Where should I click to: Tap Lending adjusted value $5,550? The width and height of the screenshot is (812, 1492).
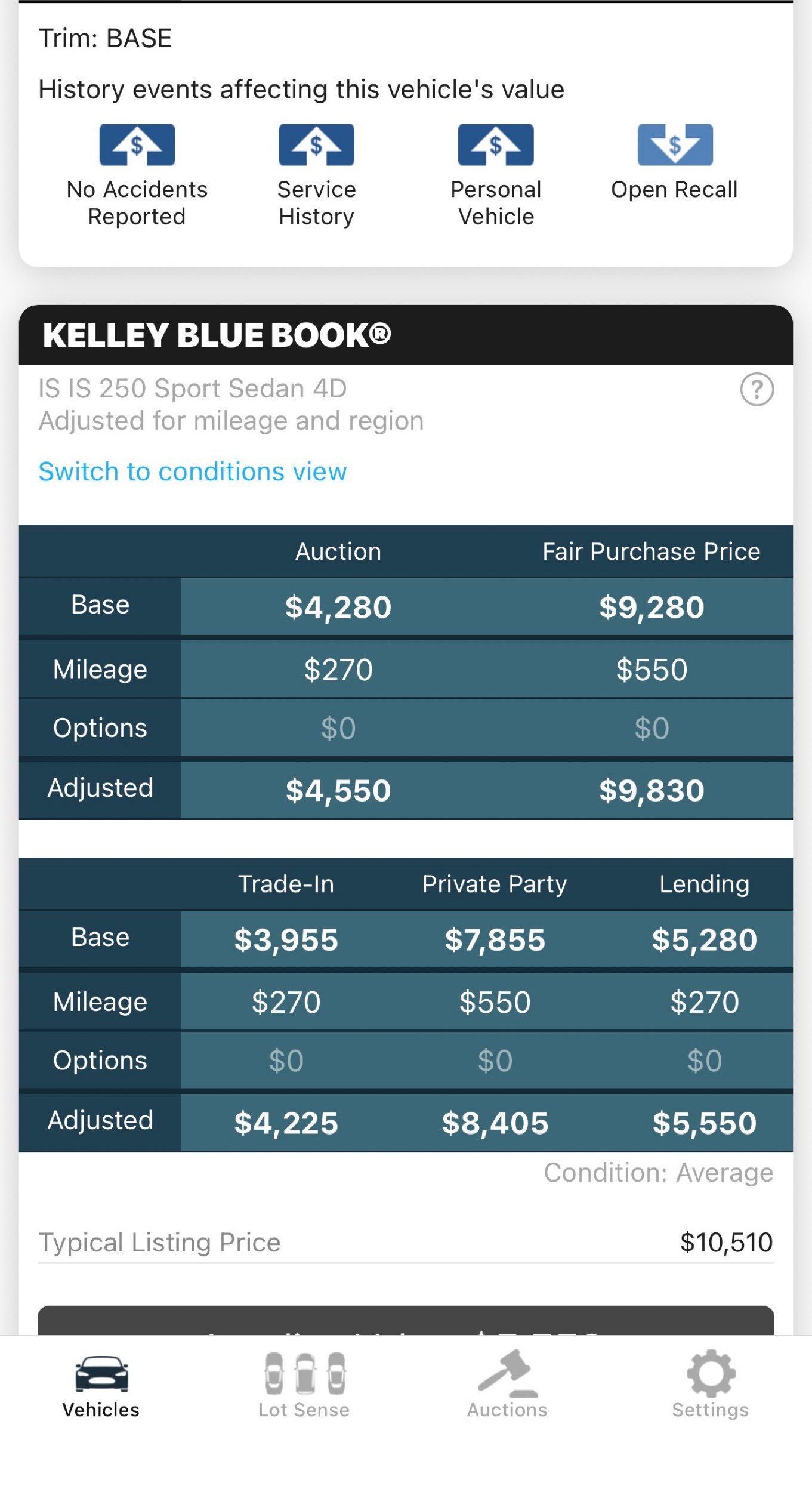coord(704,1123)
